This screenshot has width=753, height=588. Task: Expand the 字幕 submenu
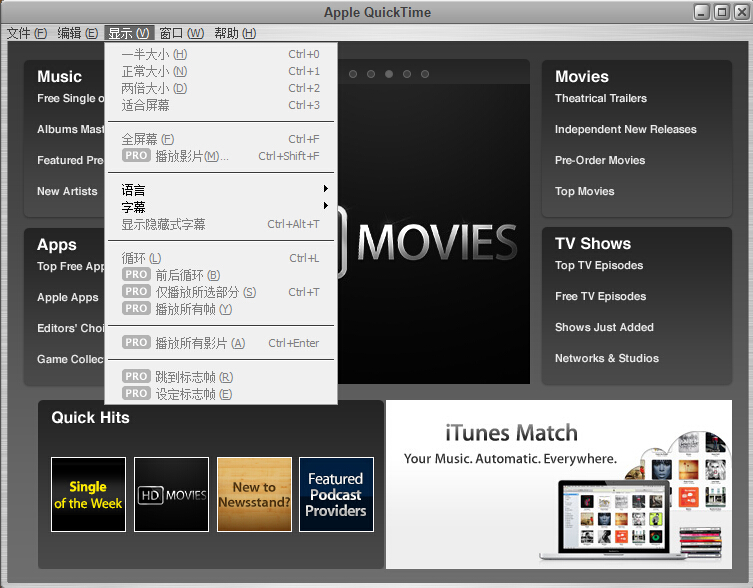pyautogui.click(x=221, y=207)
